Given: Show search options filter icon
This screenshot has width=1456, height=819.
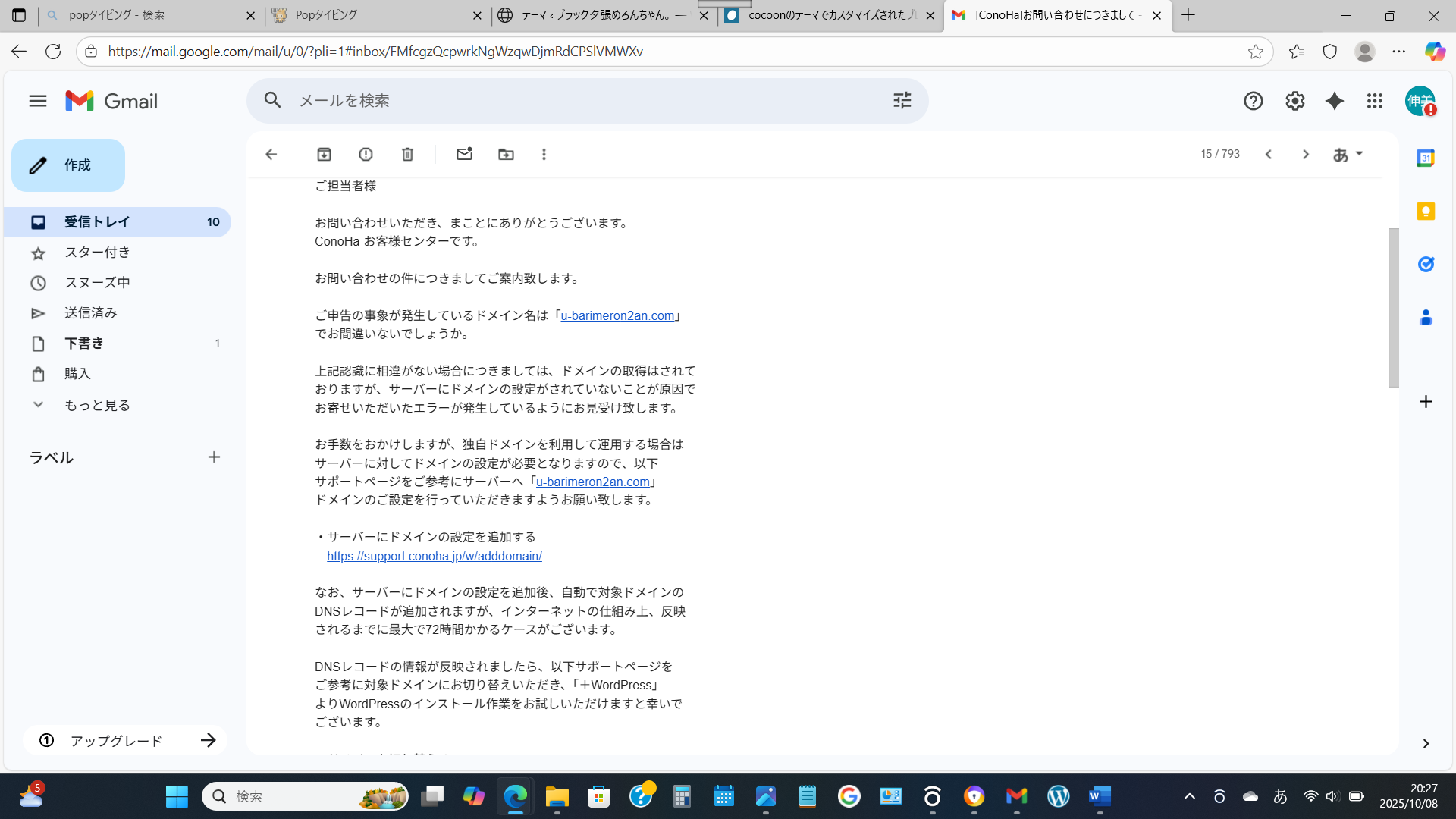Looking at the screenshot, I should pyautogui.click(x=902, y=101).
